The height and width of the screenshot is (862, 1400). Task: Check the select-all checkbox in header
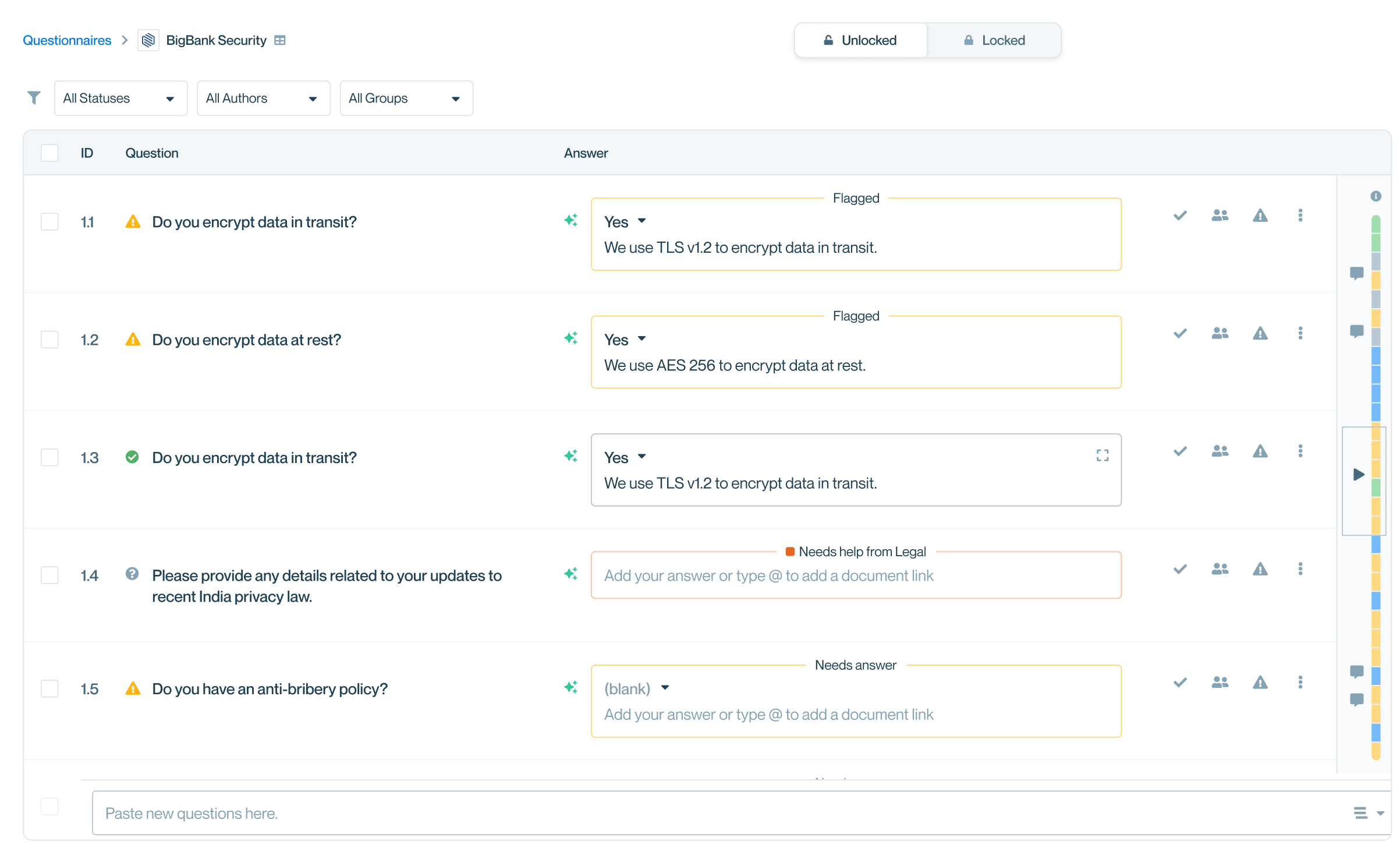click(x=49, y=153)
